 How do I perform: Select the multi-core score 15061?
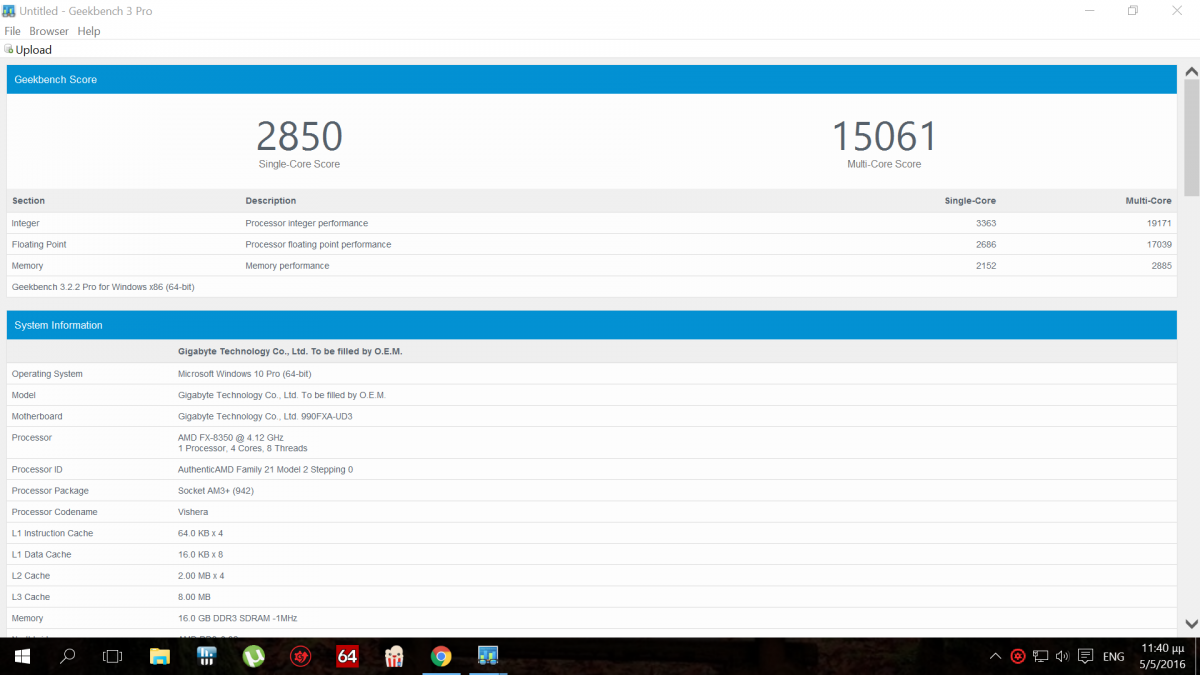[884, 136]
